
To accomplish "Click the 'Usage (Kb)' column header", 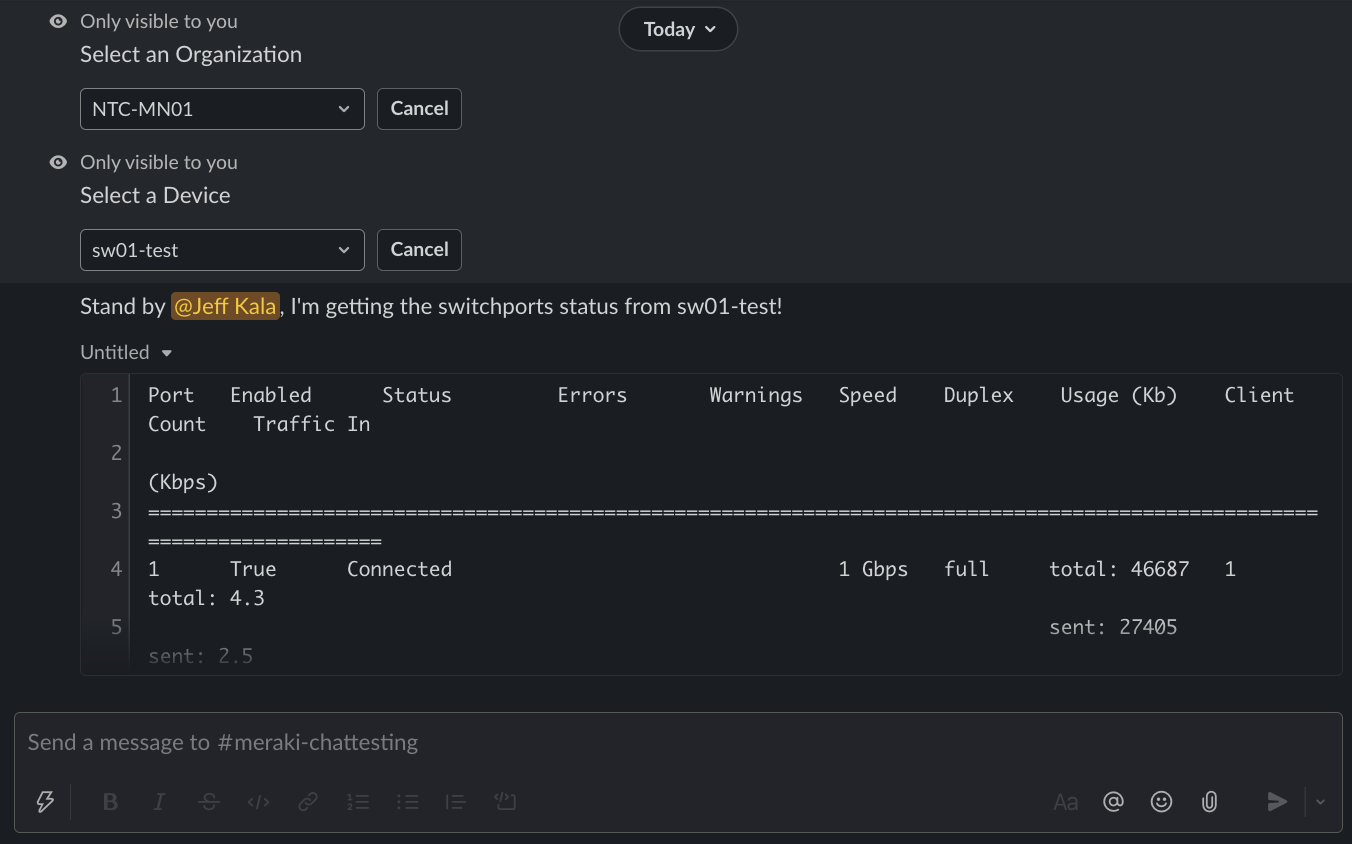I will point(1119,395).
